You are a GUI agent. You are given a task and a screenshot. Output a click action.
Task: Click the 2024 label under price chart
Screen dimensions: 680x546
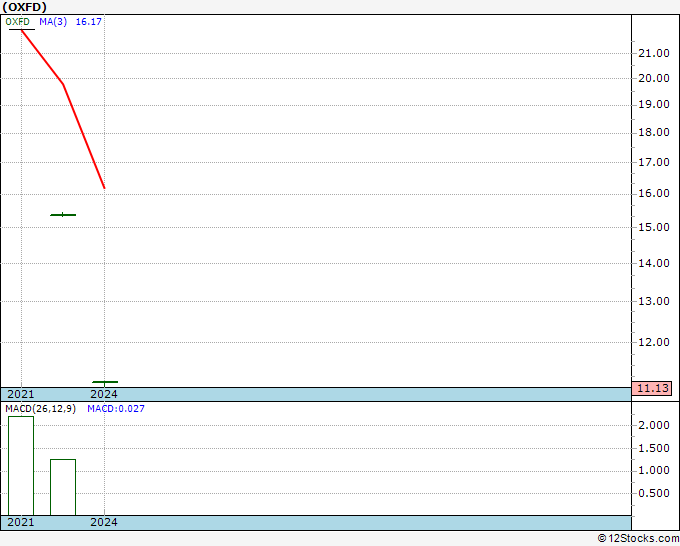click(x=104, y=394)
